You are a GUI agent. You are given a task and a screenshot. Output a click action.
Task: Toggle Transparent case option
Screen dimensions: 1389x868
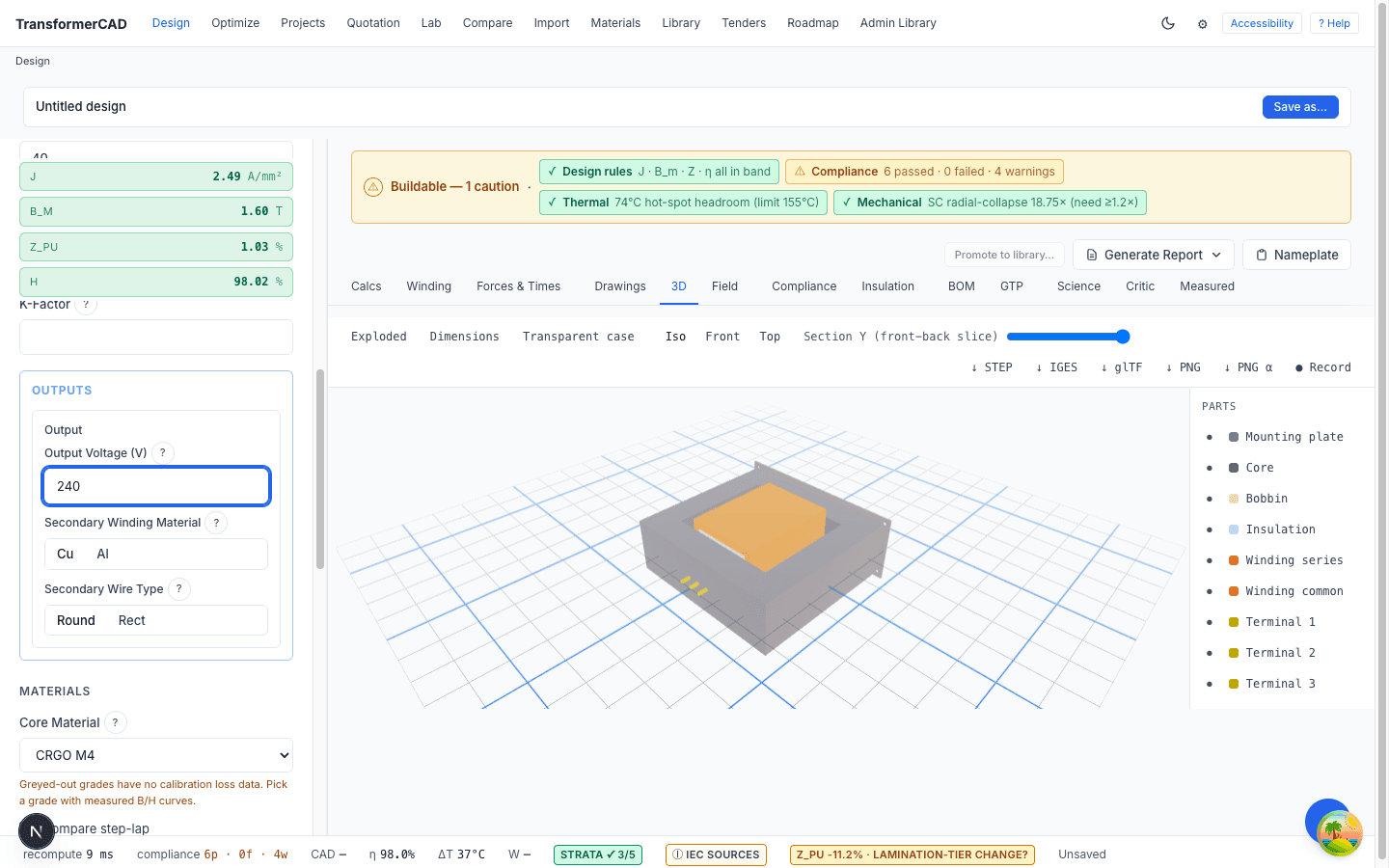(579, 337)
